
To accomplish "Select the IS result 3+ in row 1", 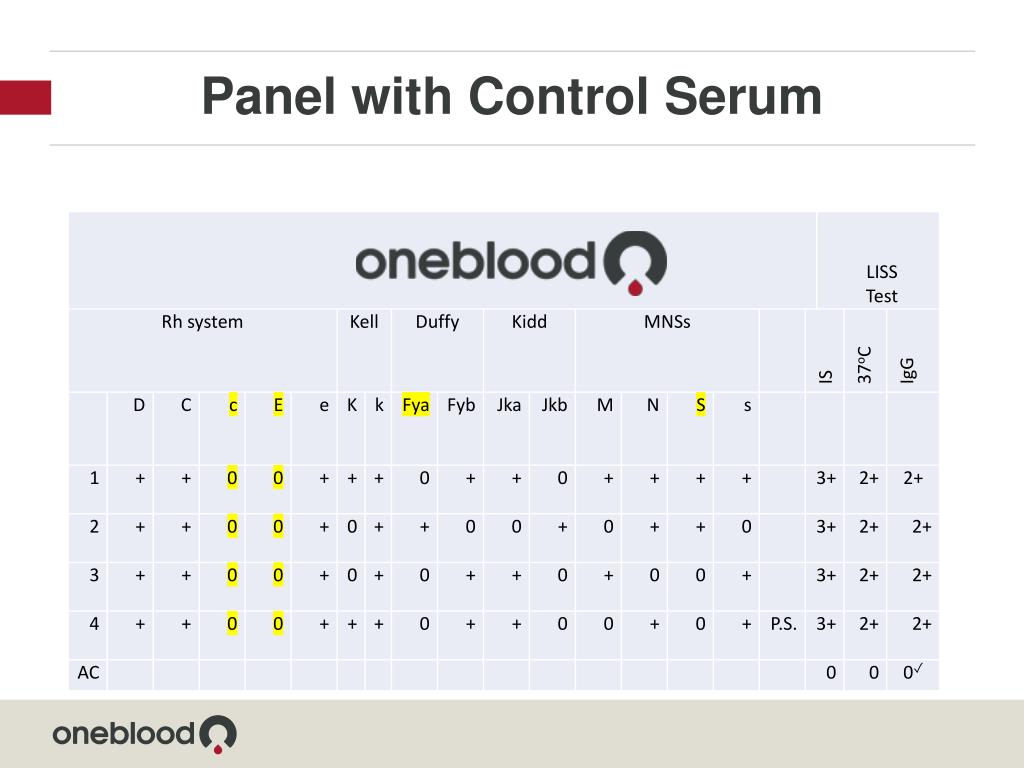I will 826,478.
